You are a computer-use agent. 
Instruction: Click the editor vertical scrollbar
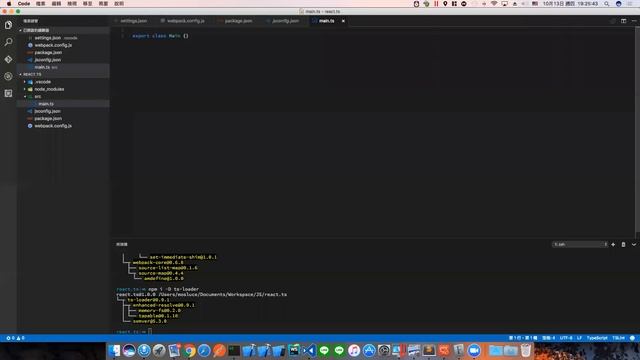[637, 131]
